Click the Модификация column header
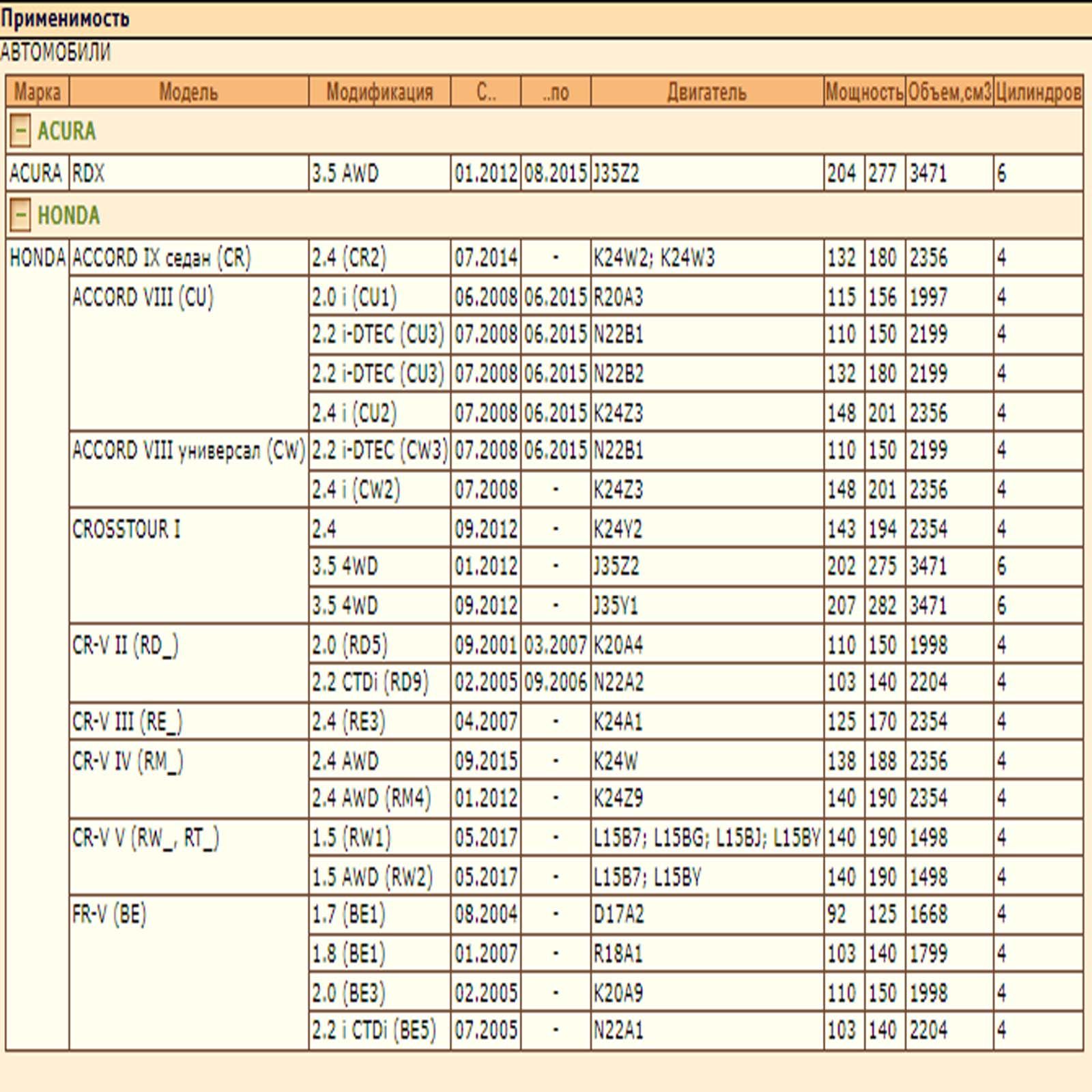Image resolution: width=1092 pixels, height=1092 pixels. coord(379,92)
